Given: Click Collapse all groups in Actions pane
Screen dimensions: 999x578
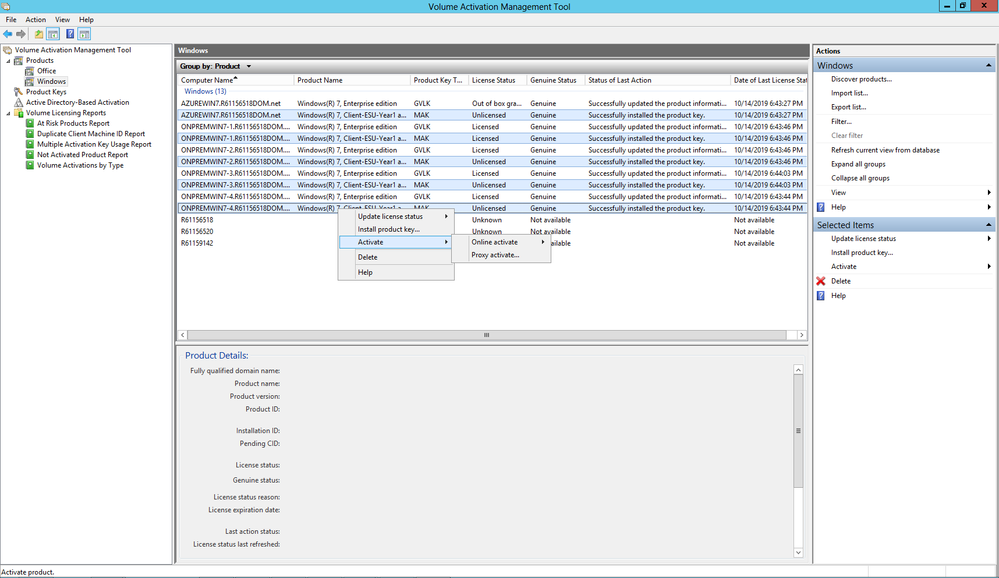Looking at the screenshot, I should point(860,178).
